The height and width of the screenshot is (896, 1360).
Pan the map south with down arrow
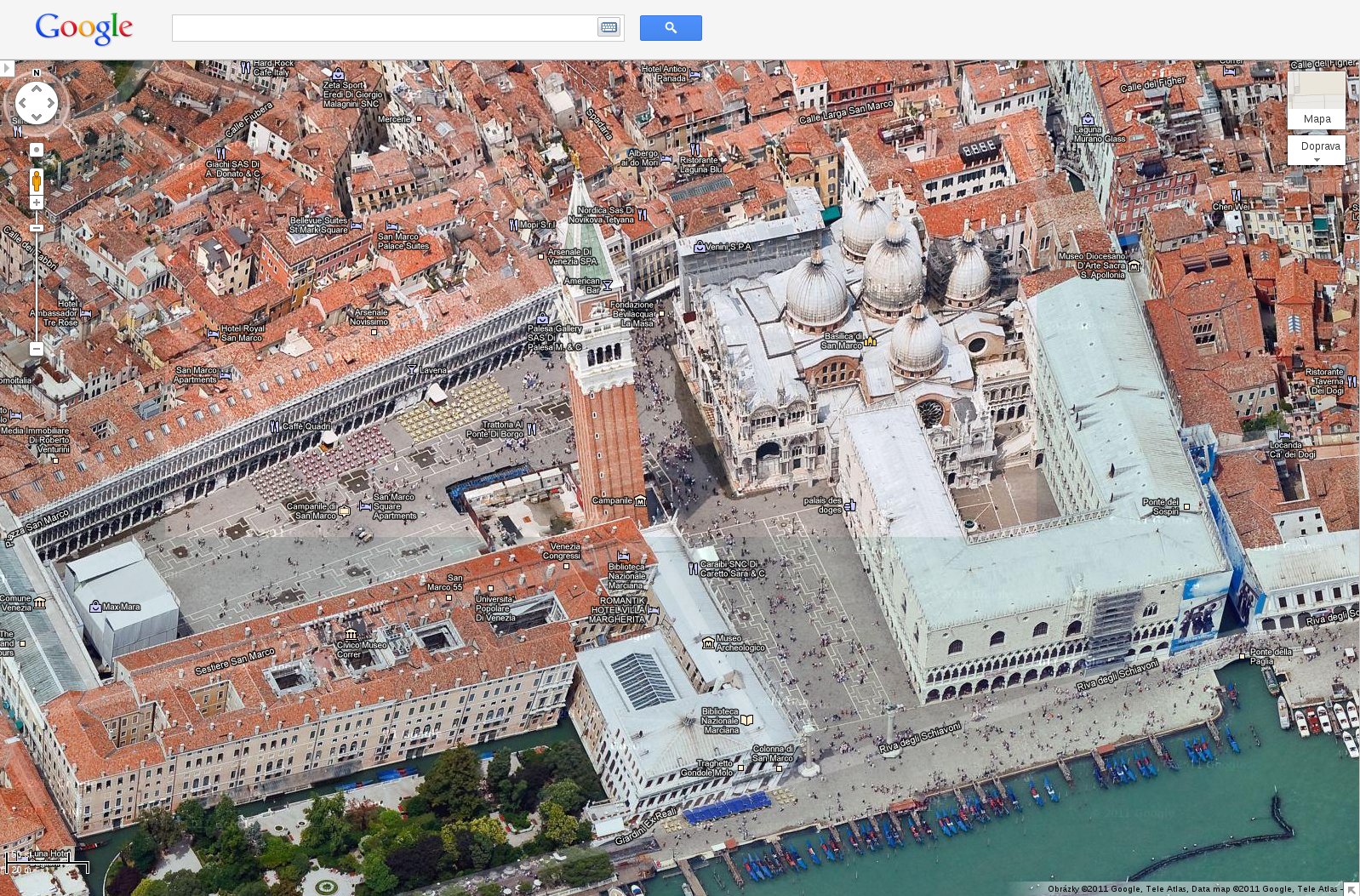pyautogui.click(x=37, y=119)
